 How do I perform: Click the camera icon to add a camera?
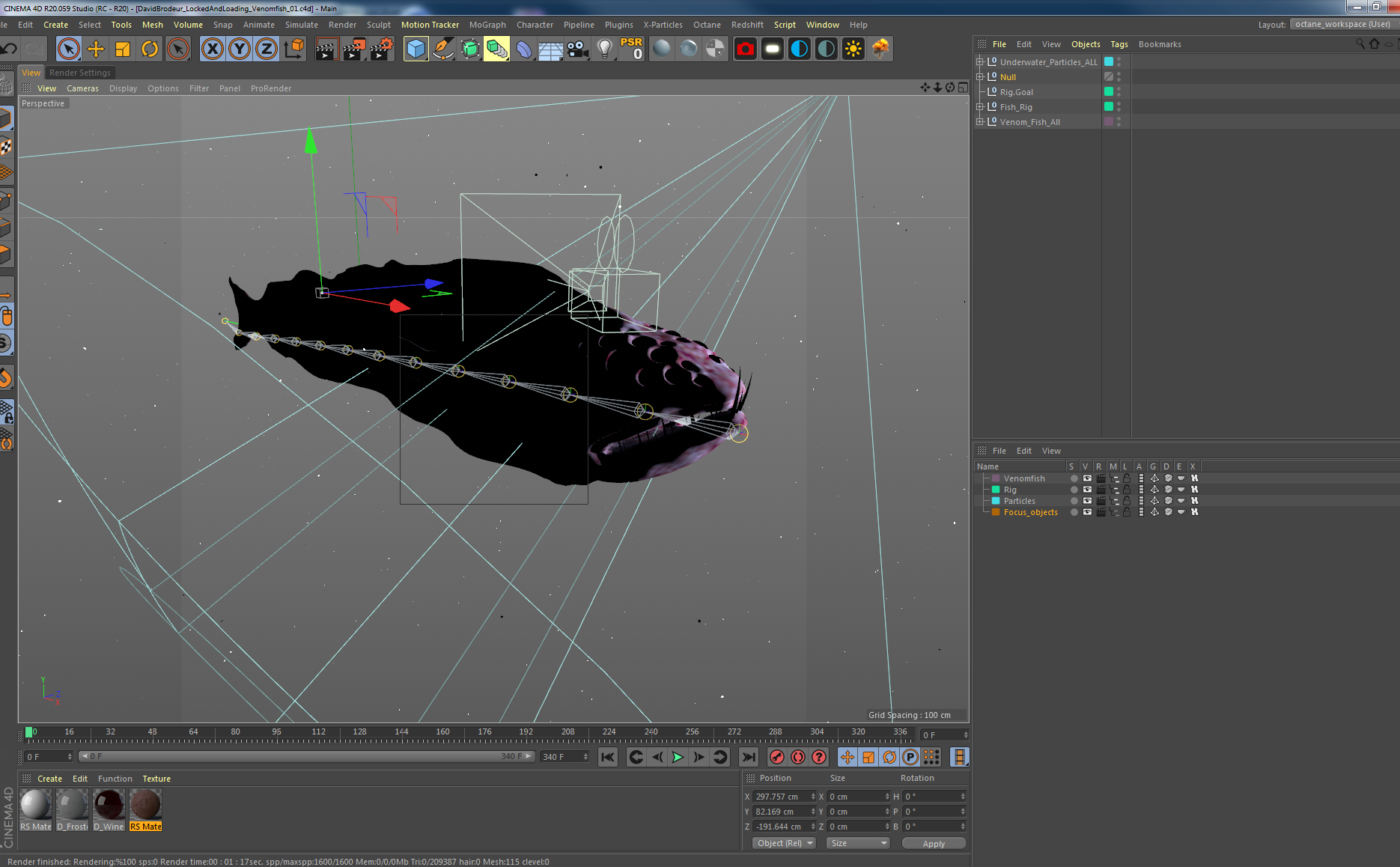(x=577, y=49)
